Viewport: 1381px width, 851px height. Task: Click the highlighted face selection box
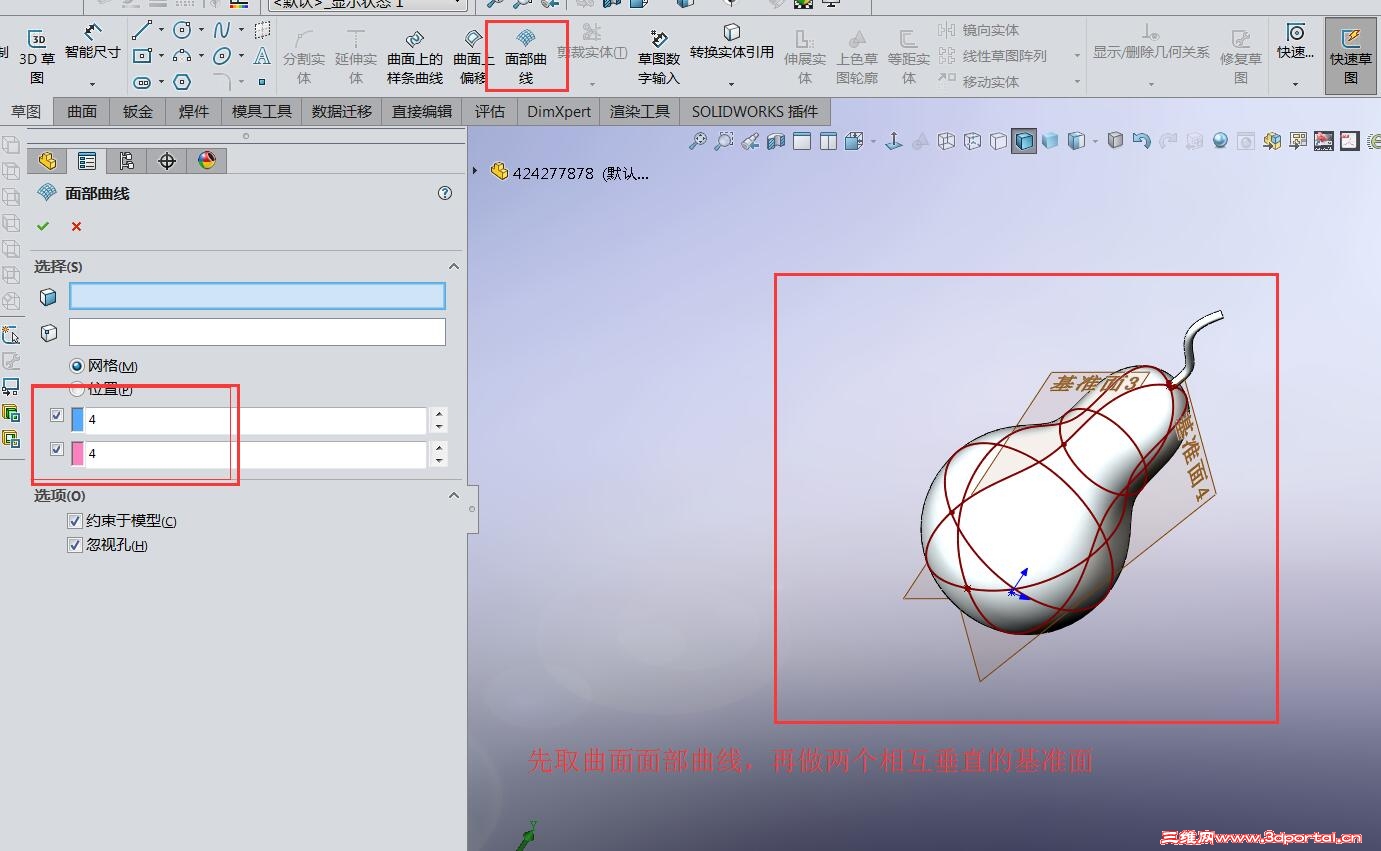[x=257, y=296]
